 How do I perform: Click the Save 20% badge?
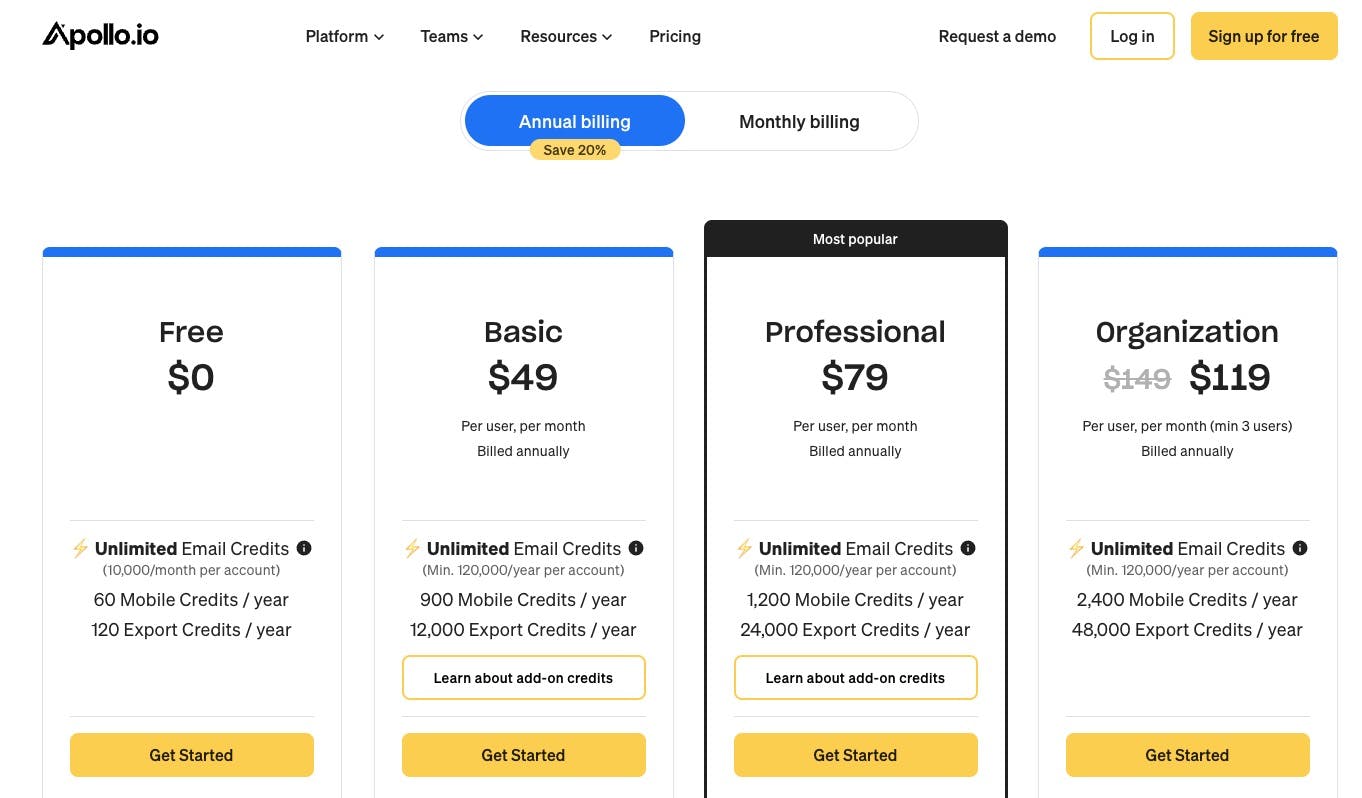(575, 150)
